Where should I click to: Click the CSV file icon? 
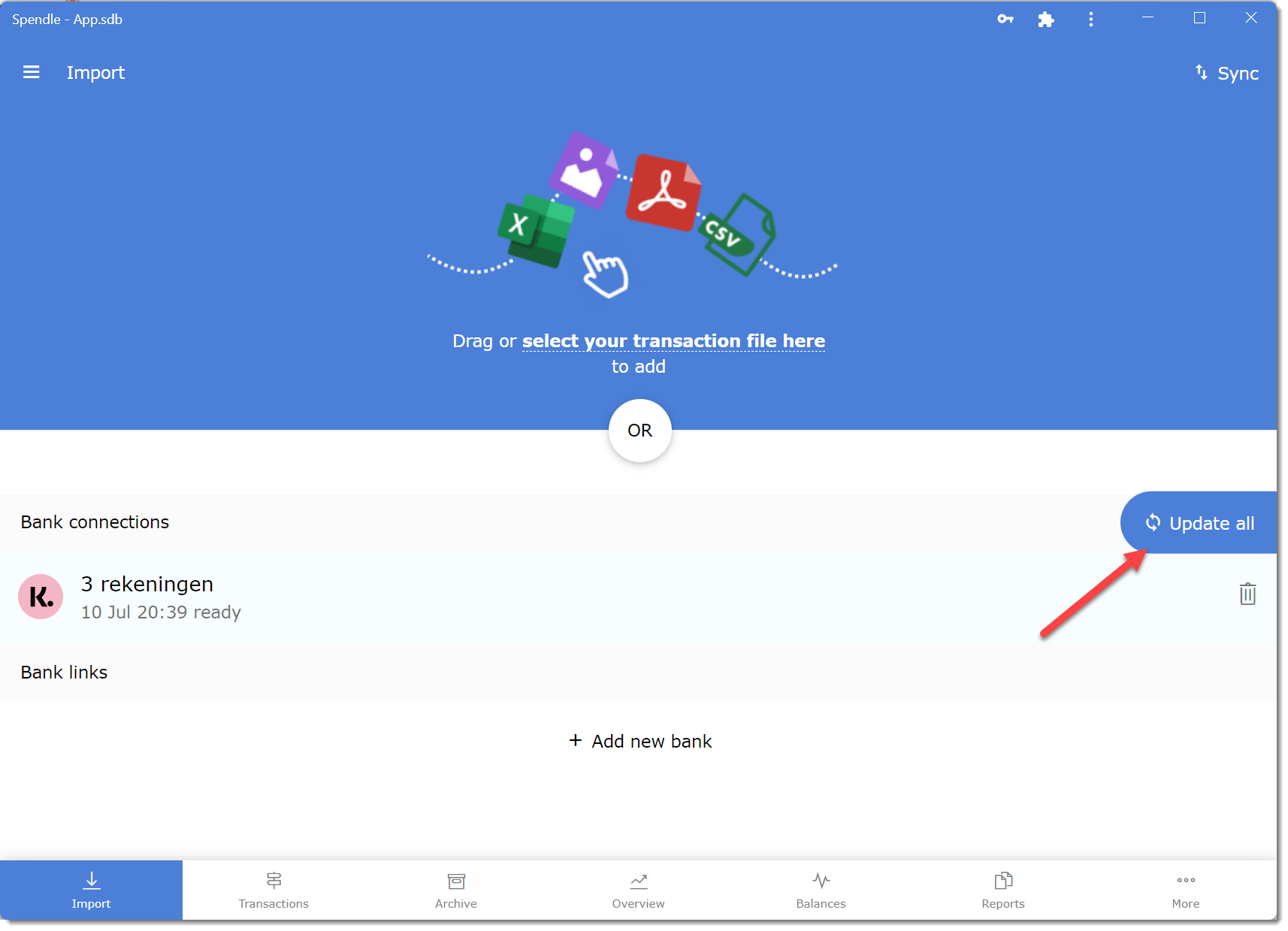[x=738, y=234]
